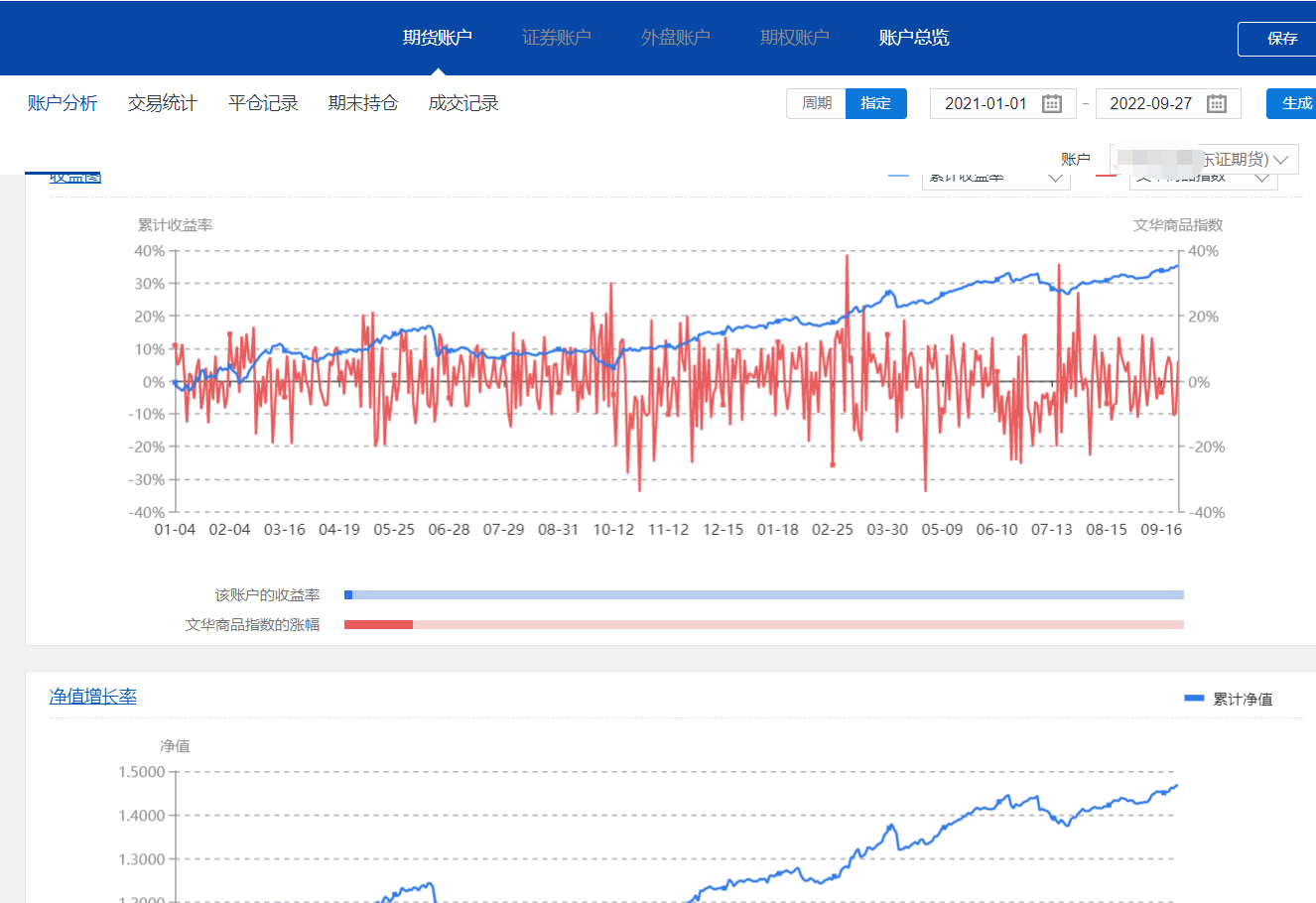Click the 净值 axis title
The image size is (1316, 903).
point(175,746)
